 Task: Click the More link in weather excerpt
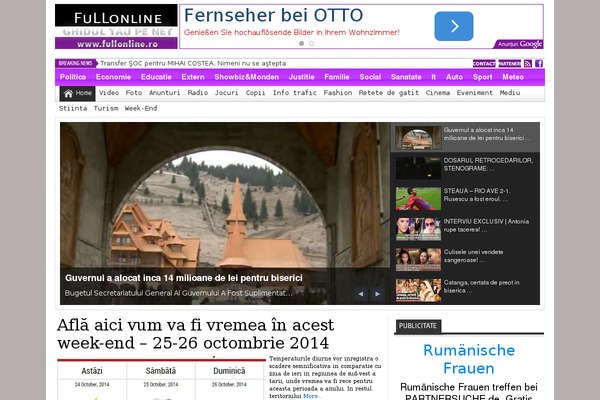pos(311,396)
